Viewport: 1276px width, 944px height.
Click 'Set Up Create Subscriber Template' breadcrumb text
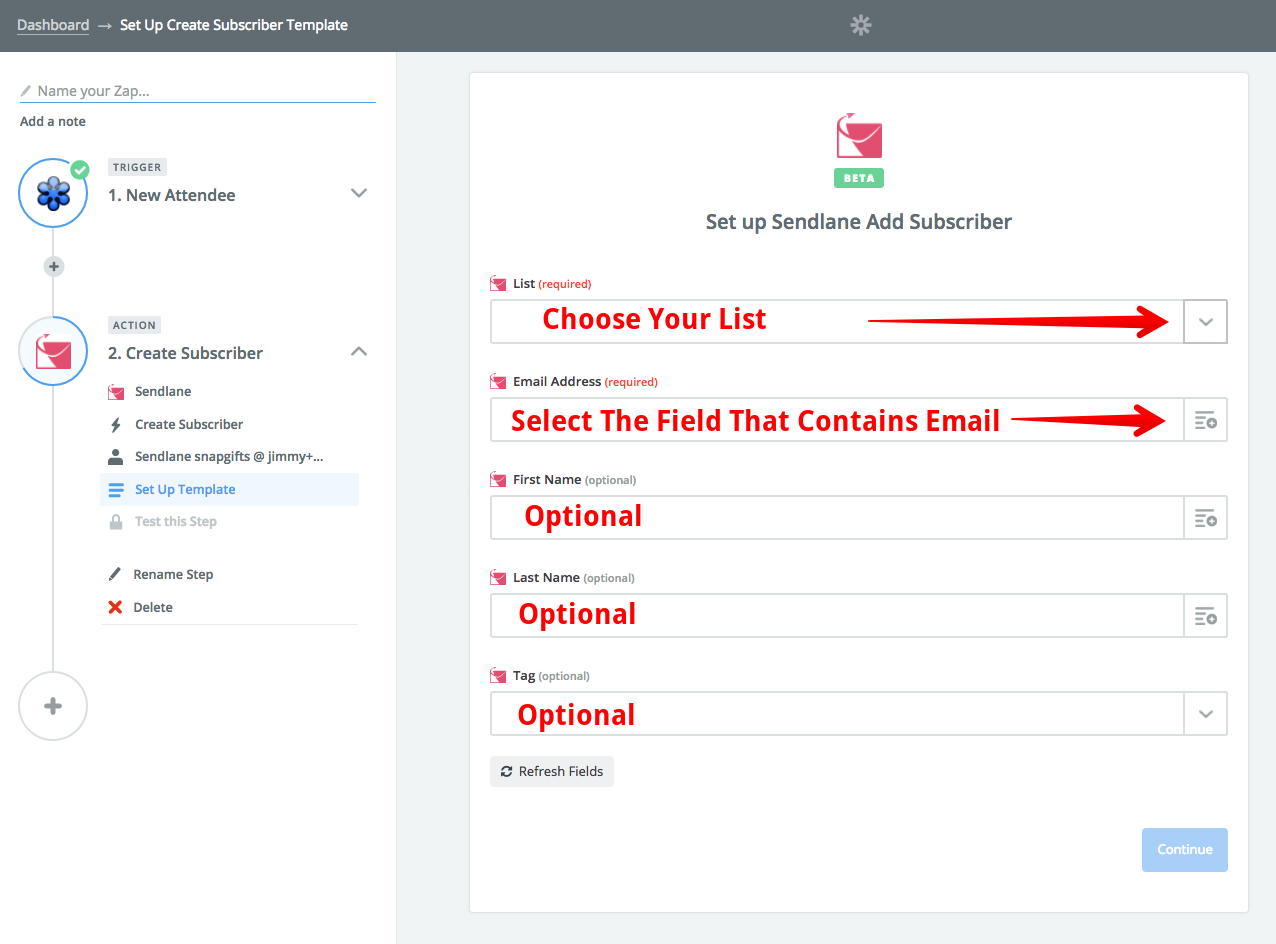(234, 25)
